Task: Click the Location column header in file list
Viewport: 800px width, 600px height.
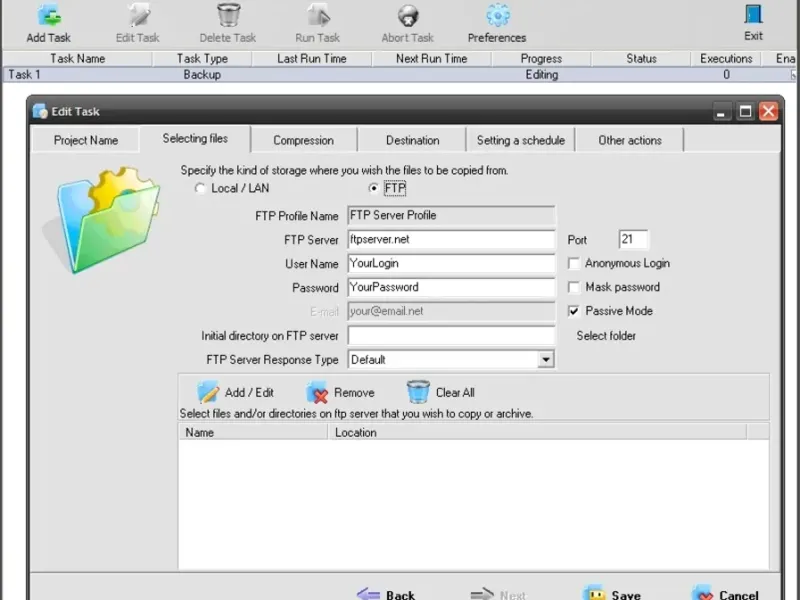Action: pos(537,433)
